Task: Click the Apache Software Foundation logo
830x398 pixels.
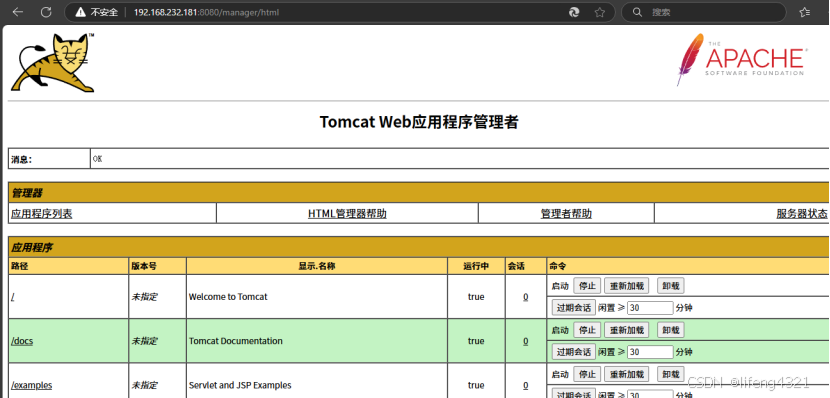Action: click(x=741, y=59)
